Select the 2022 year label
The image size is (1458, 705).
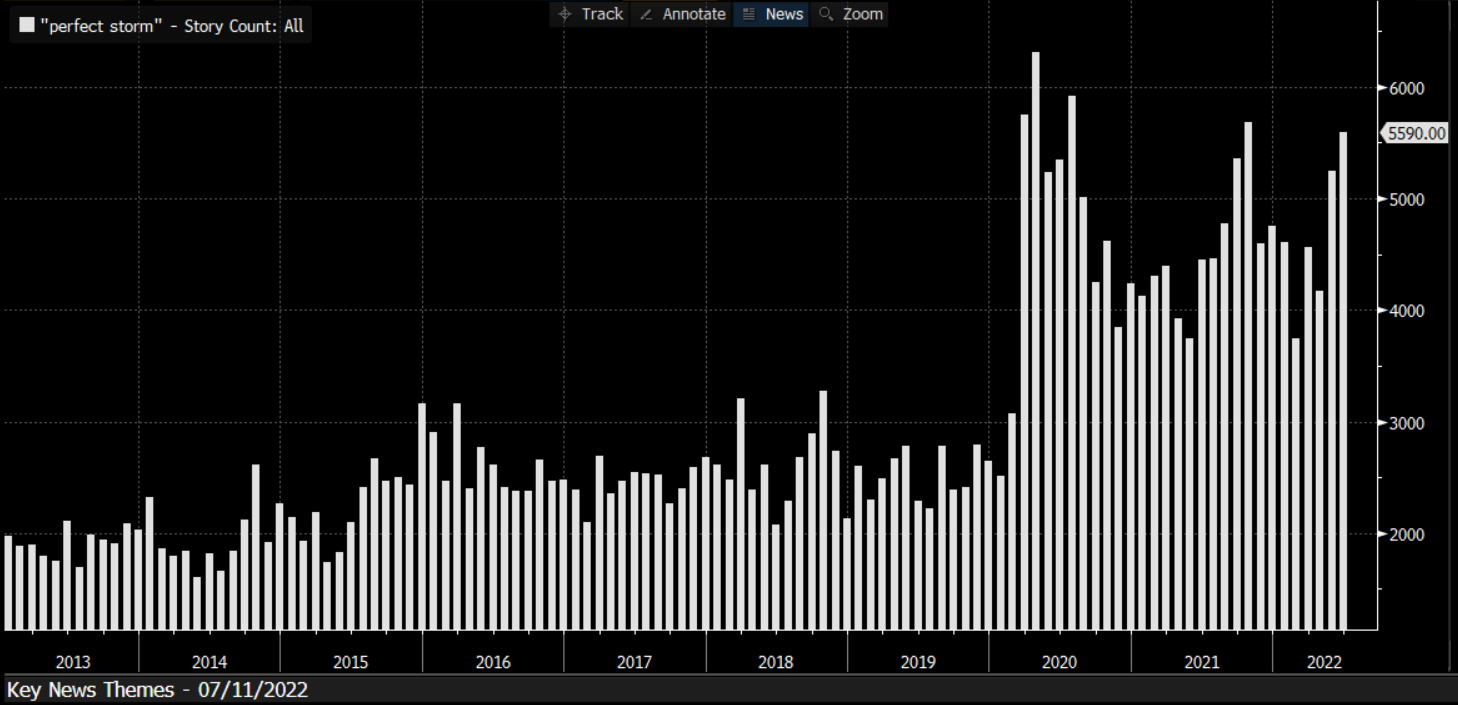click(x=1324, y=662)
